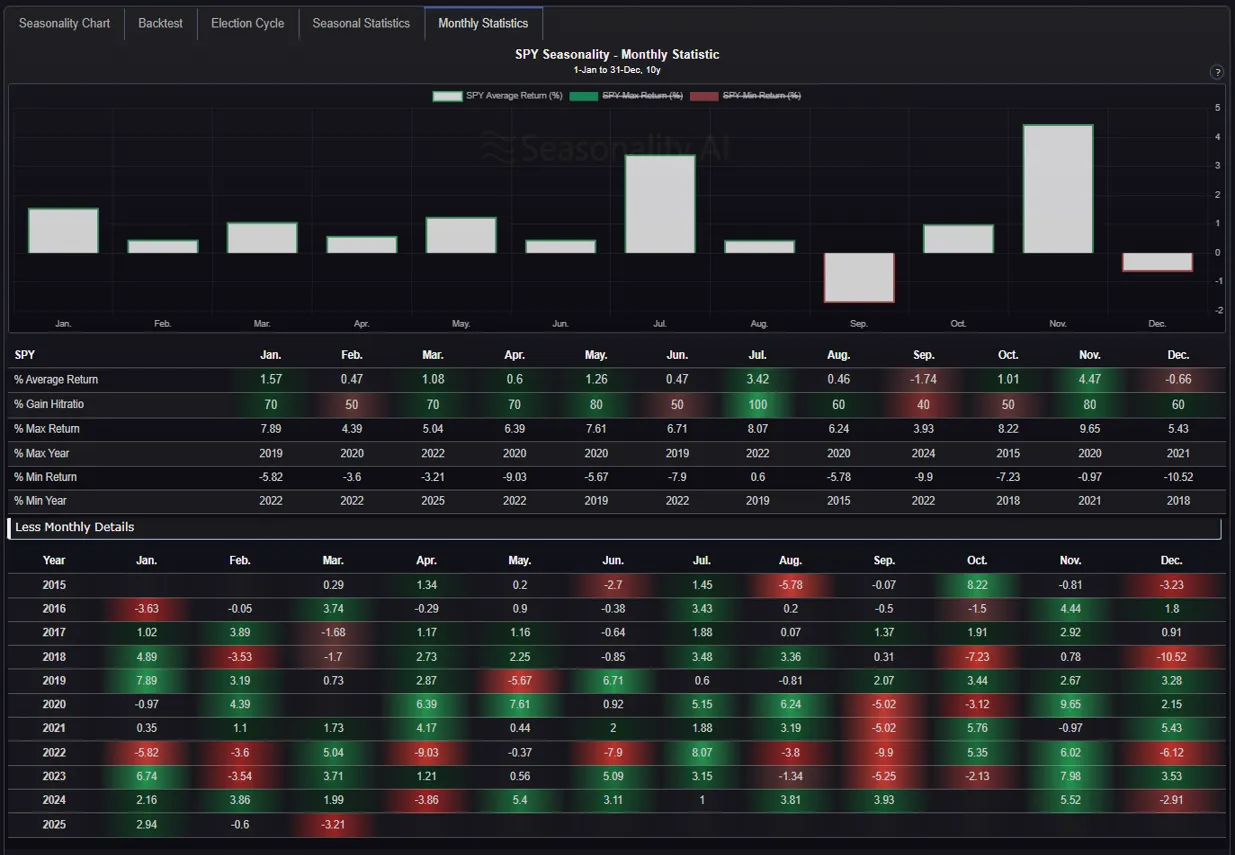Click the 2018 year row label

coord(54,657)
